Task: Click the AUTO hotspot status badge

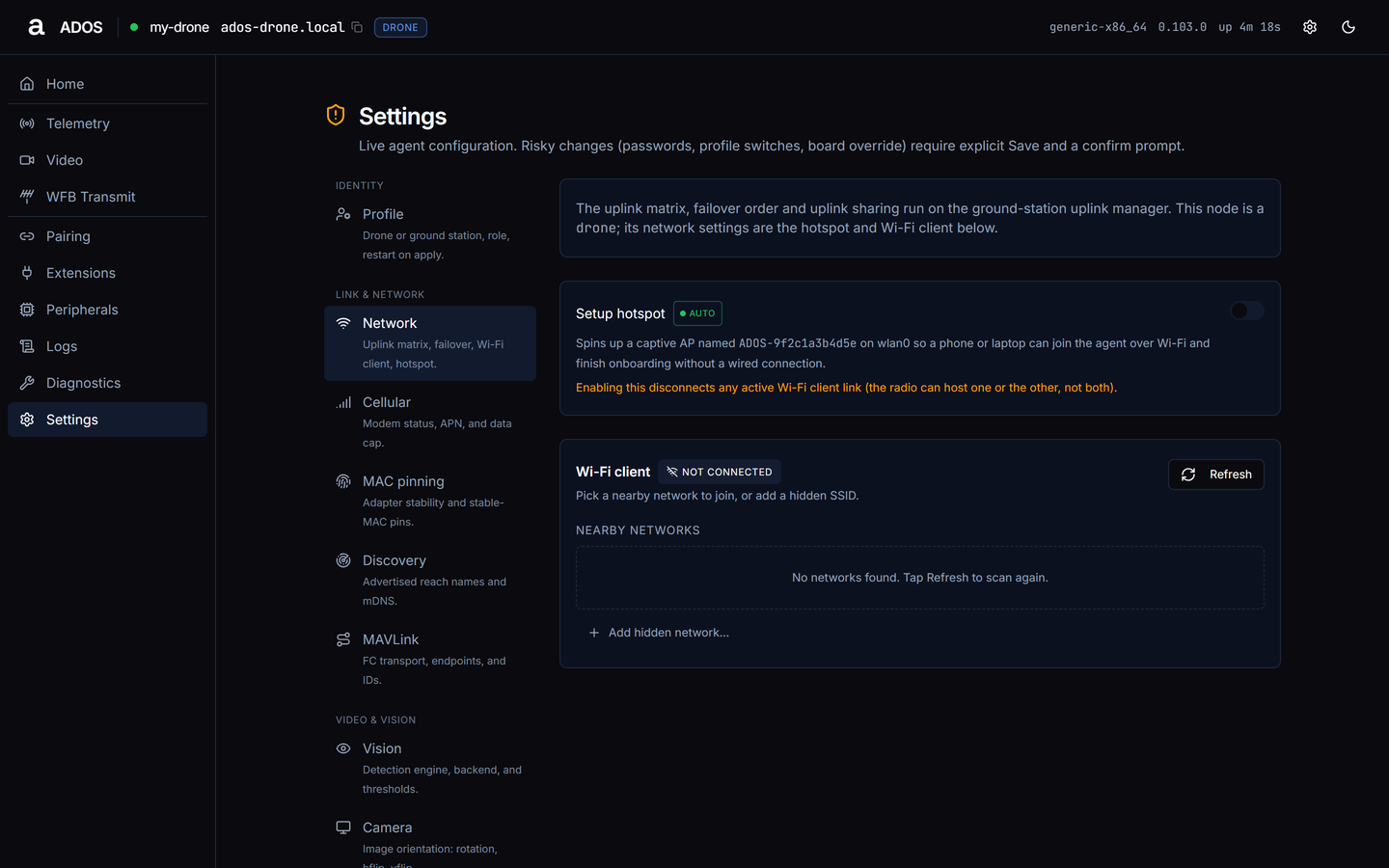Action: pyautogui.click(x=697, y=313)
